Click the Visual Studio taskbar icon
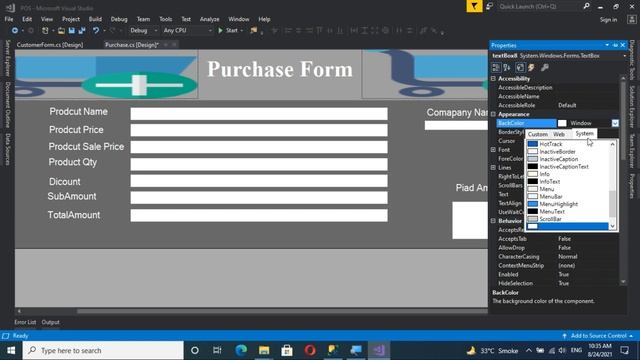 (x=379, y=350)
